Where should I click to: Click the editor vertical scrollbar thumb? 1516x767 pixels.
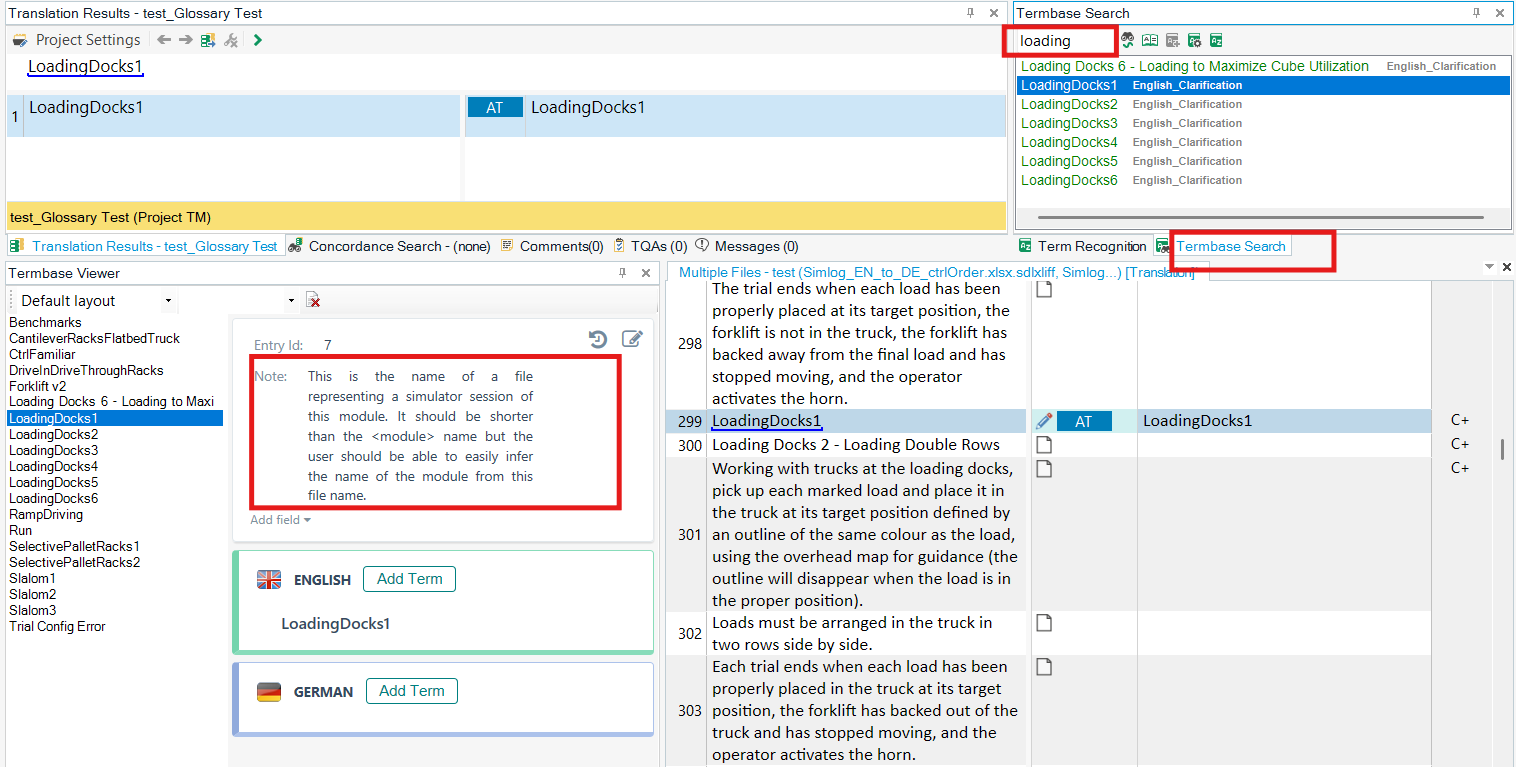[1502, 449]
